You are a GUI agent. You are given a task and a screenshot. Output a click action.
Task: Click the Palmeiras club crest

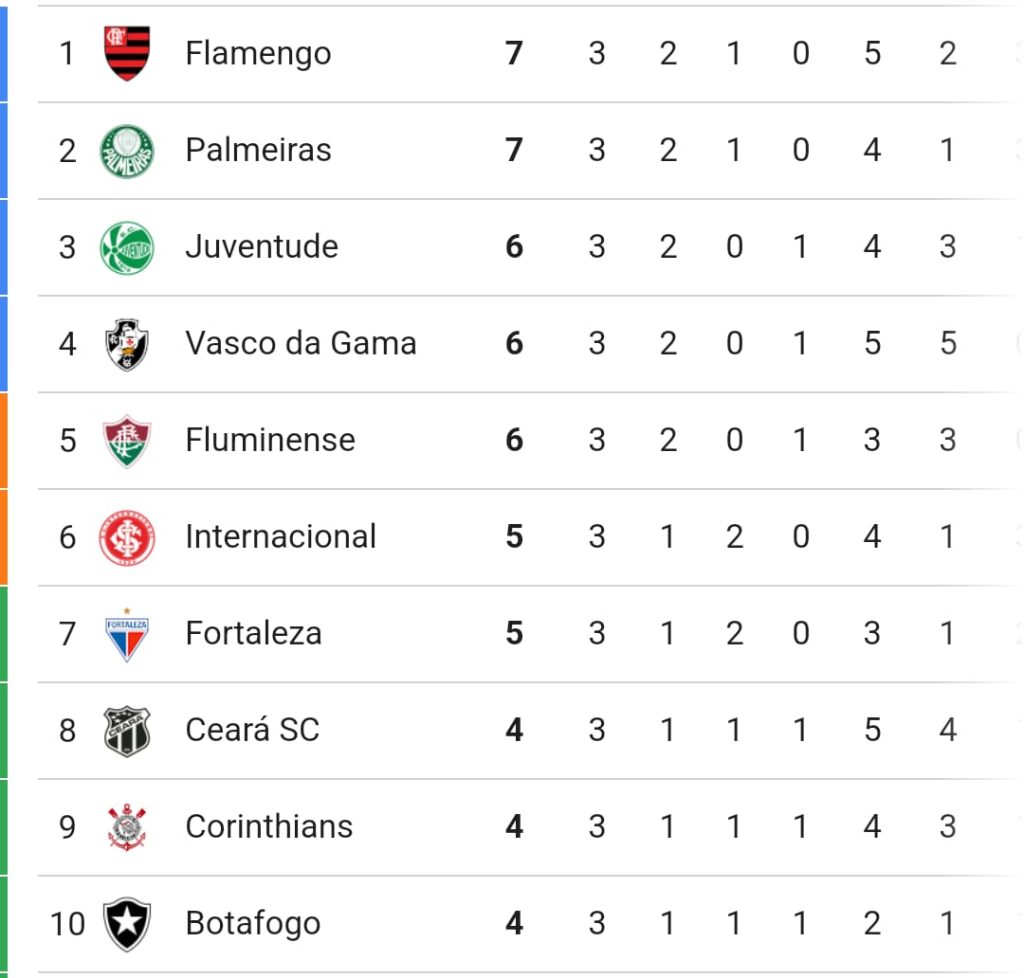click(x=127, y=151)
